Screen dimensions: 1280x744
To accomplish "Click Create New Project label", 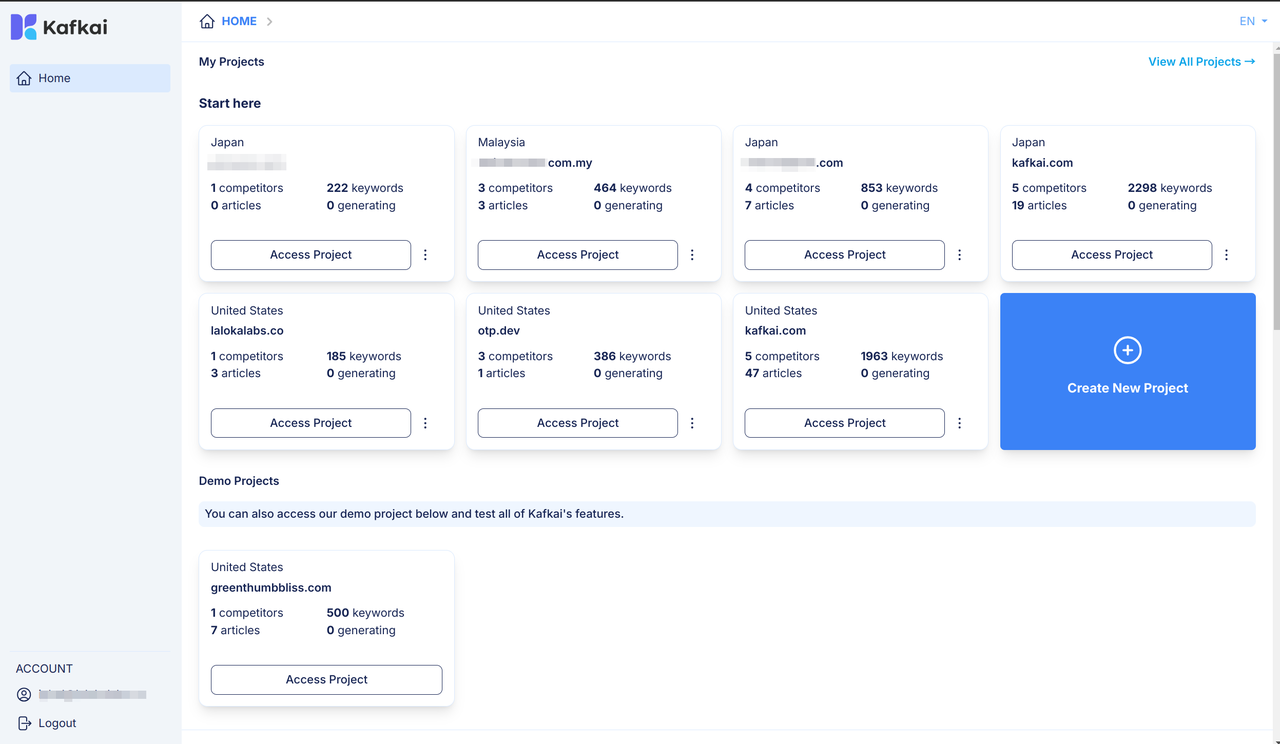I will [x=1128, y=388].
